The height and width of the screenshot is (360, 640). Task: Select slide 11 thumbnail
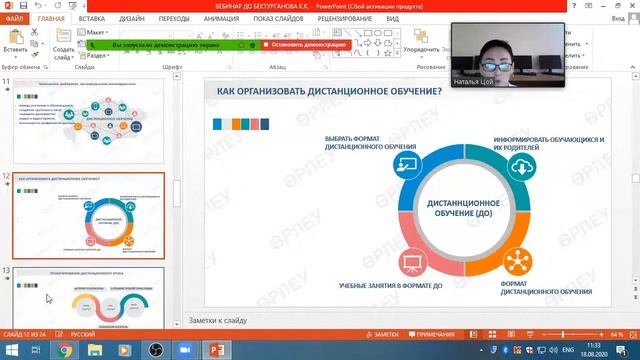click(89, 121)
